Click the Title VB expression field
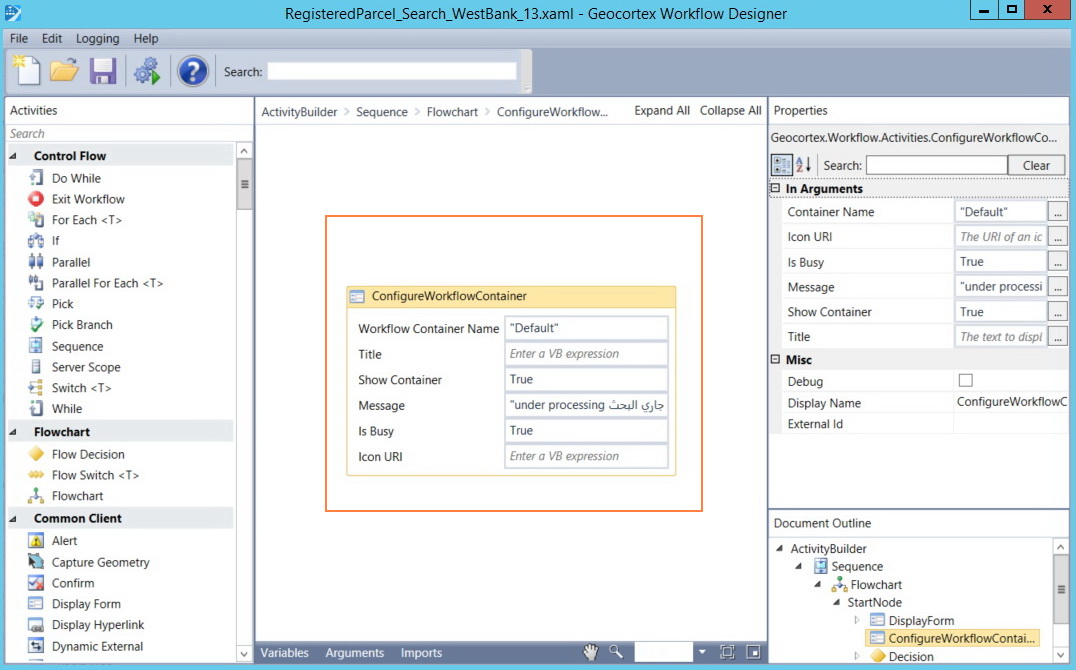The height and width of the screenshot is (670, 1076). point(586,354)
